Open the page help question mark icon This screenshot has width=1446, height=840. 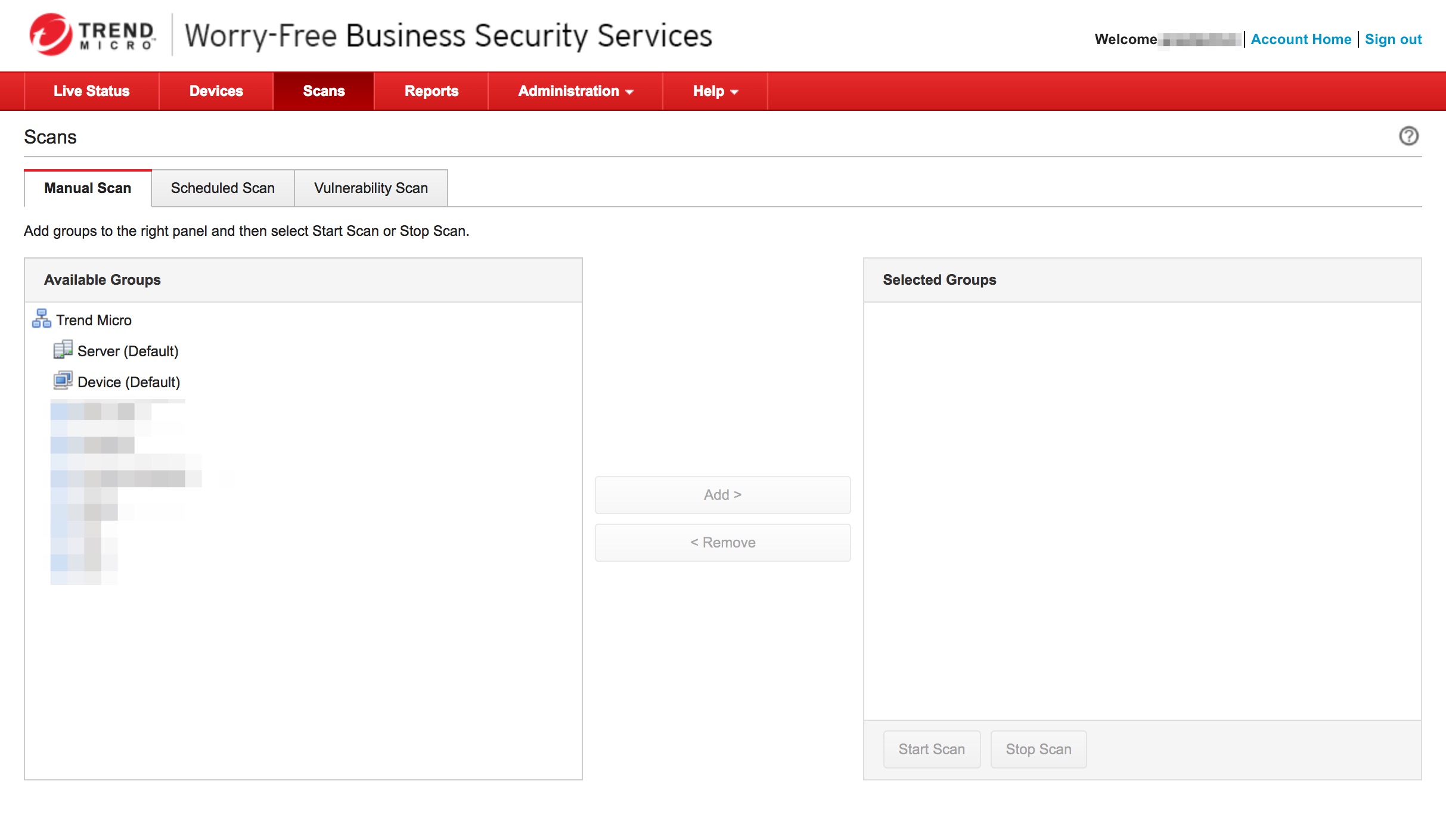point(1408,136)
